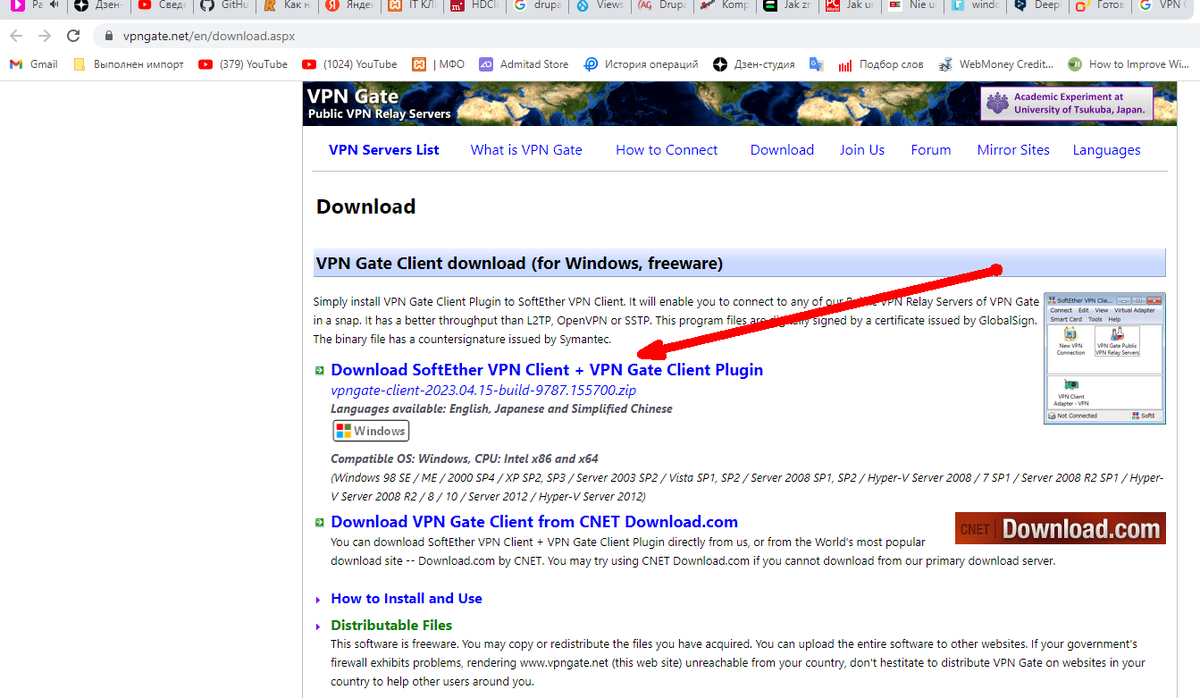Open the IT КЛ tab
The height and width of the screenshot is (698, 1200).
click(412, 6)
